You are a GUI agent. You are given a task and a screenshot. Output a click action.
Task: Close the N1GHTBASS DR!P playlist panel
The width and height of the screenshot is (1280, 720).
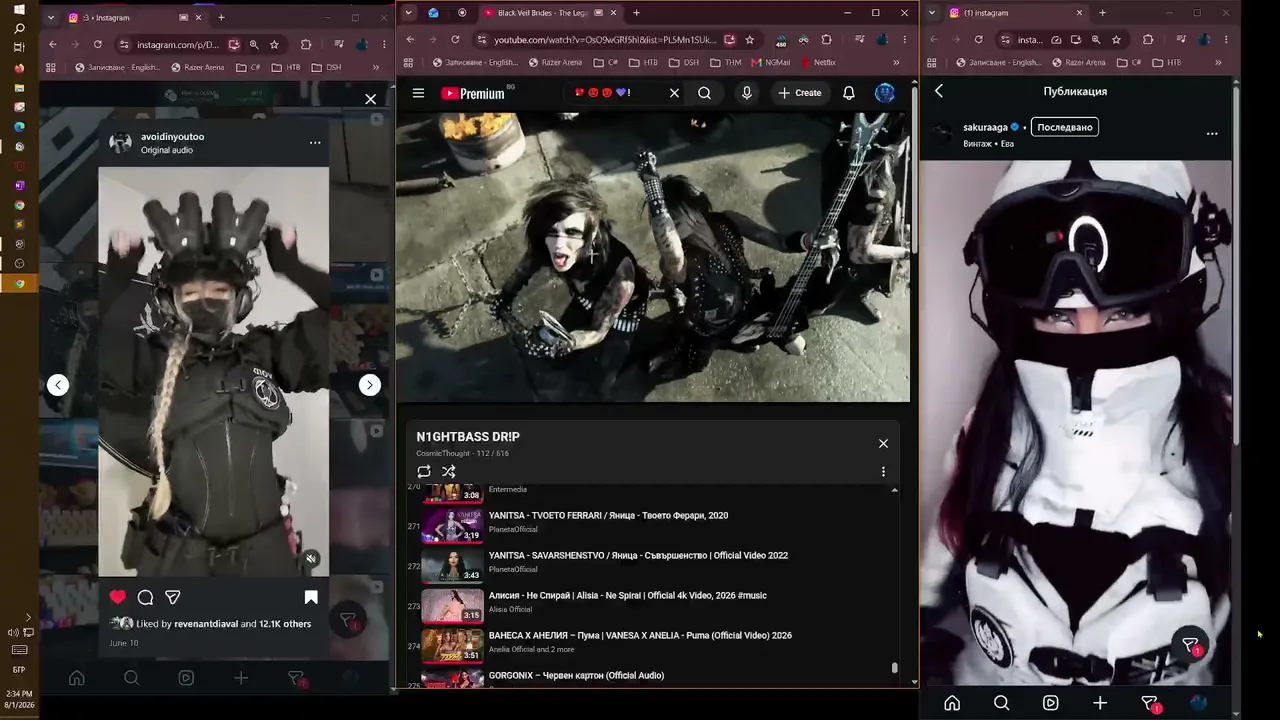point(883,443)
